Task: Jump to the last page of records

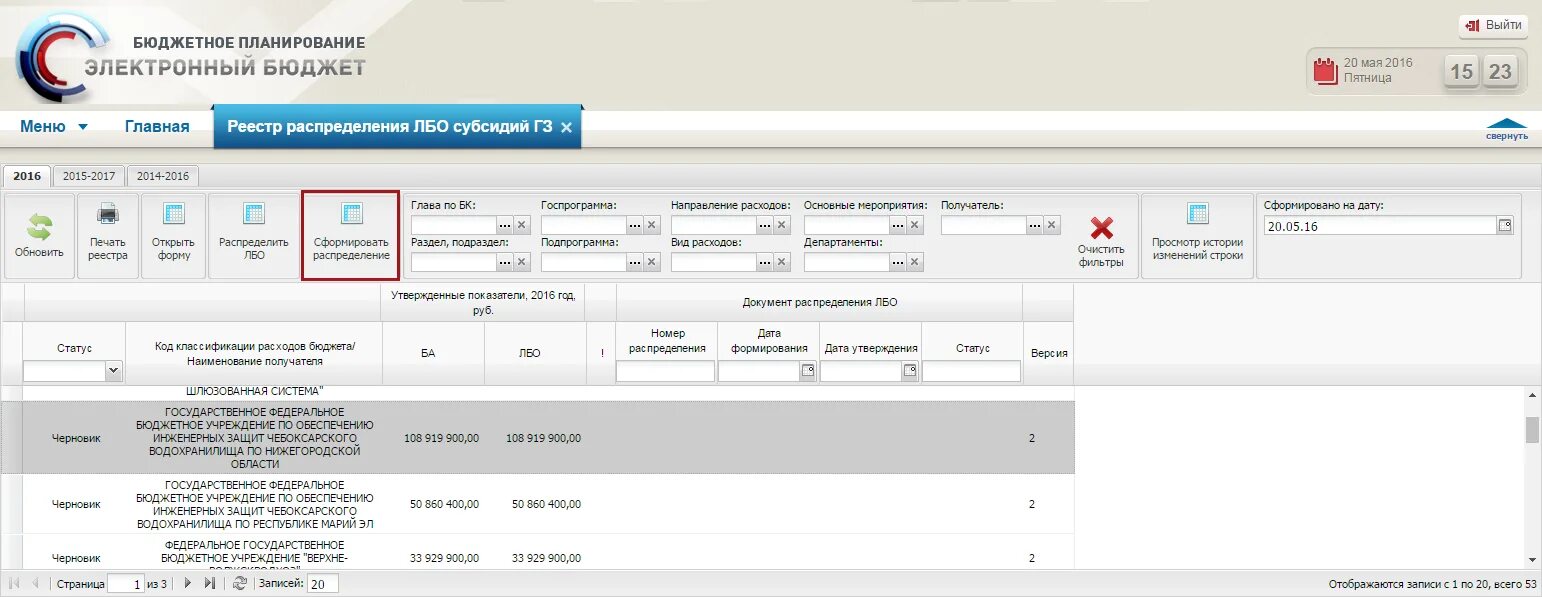Action: pos(209,583)
